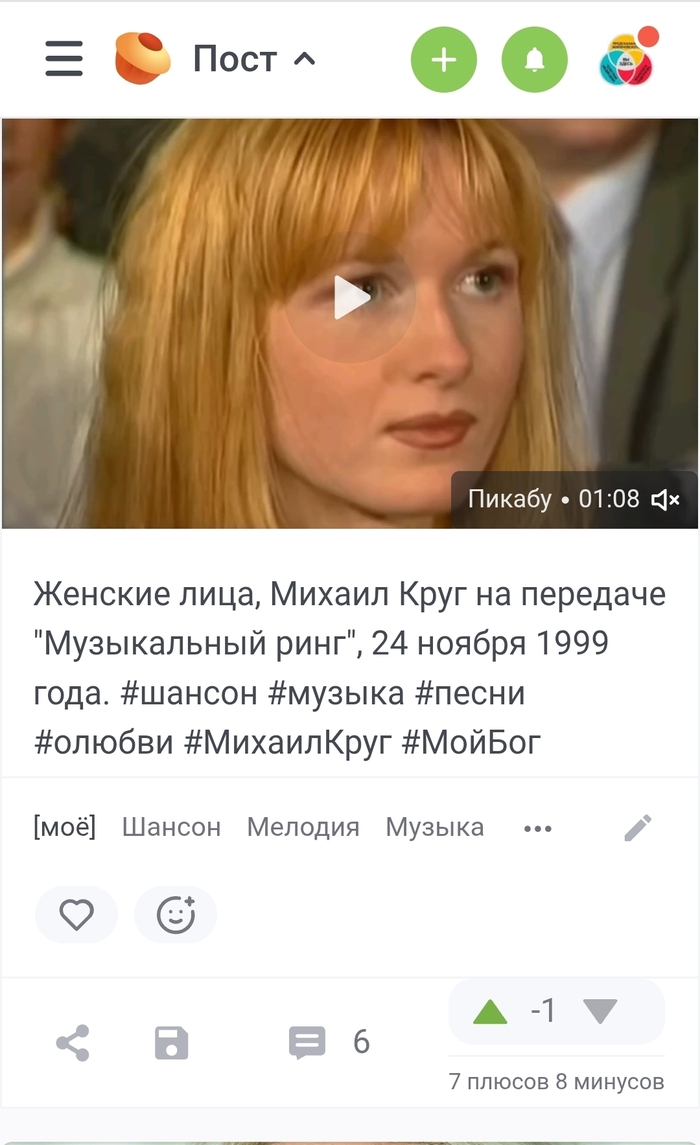Share the post
This screenshot has height=1145, width=700.
tap(72, 1042)
